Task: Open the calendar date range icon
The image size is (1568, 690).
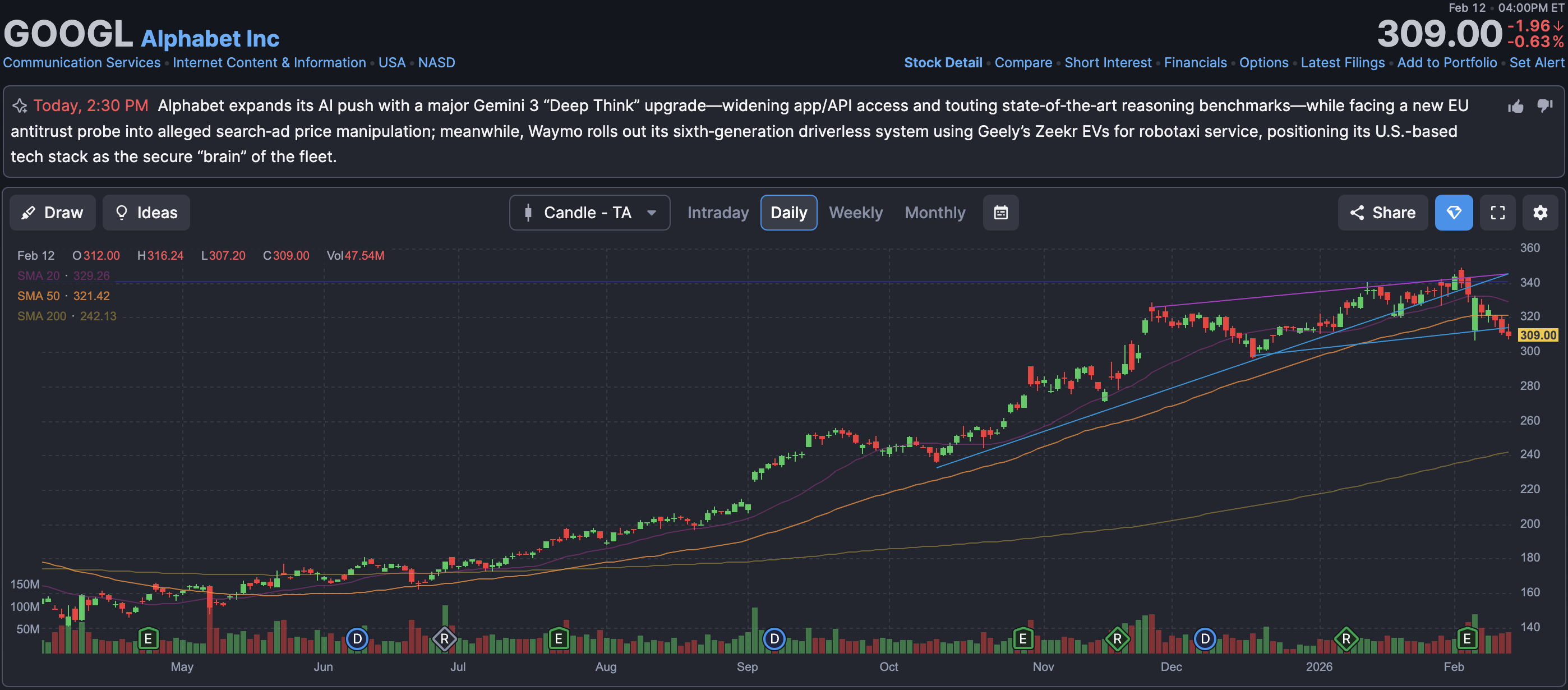Action: coord(1000,213)
